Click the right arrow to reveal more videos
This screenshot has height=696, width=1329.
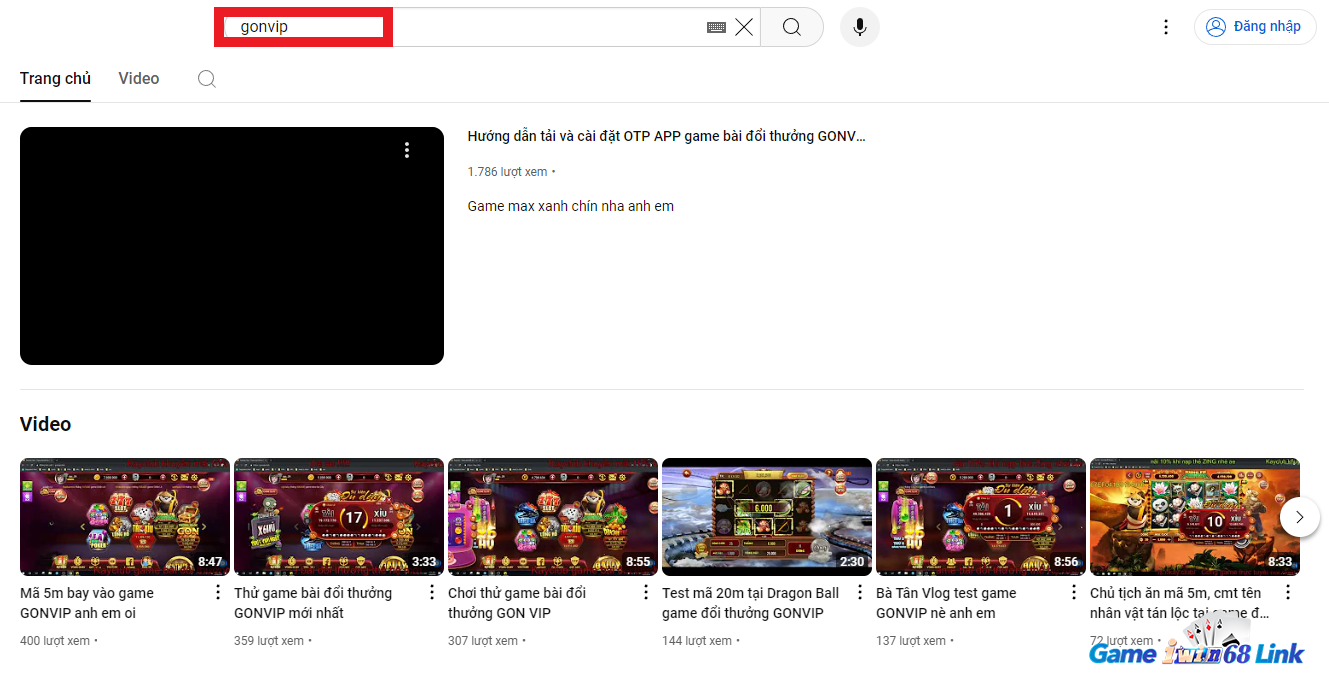click(1299, 517)
